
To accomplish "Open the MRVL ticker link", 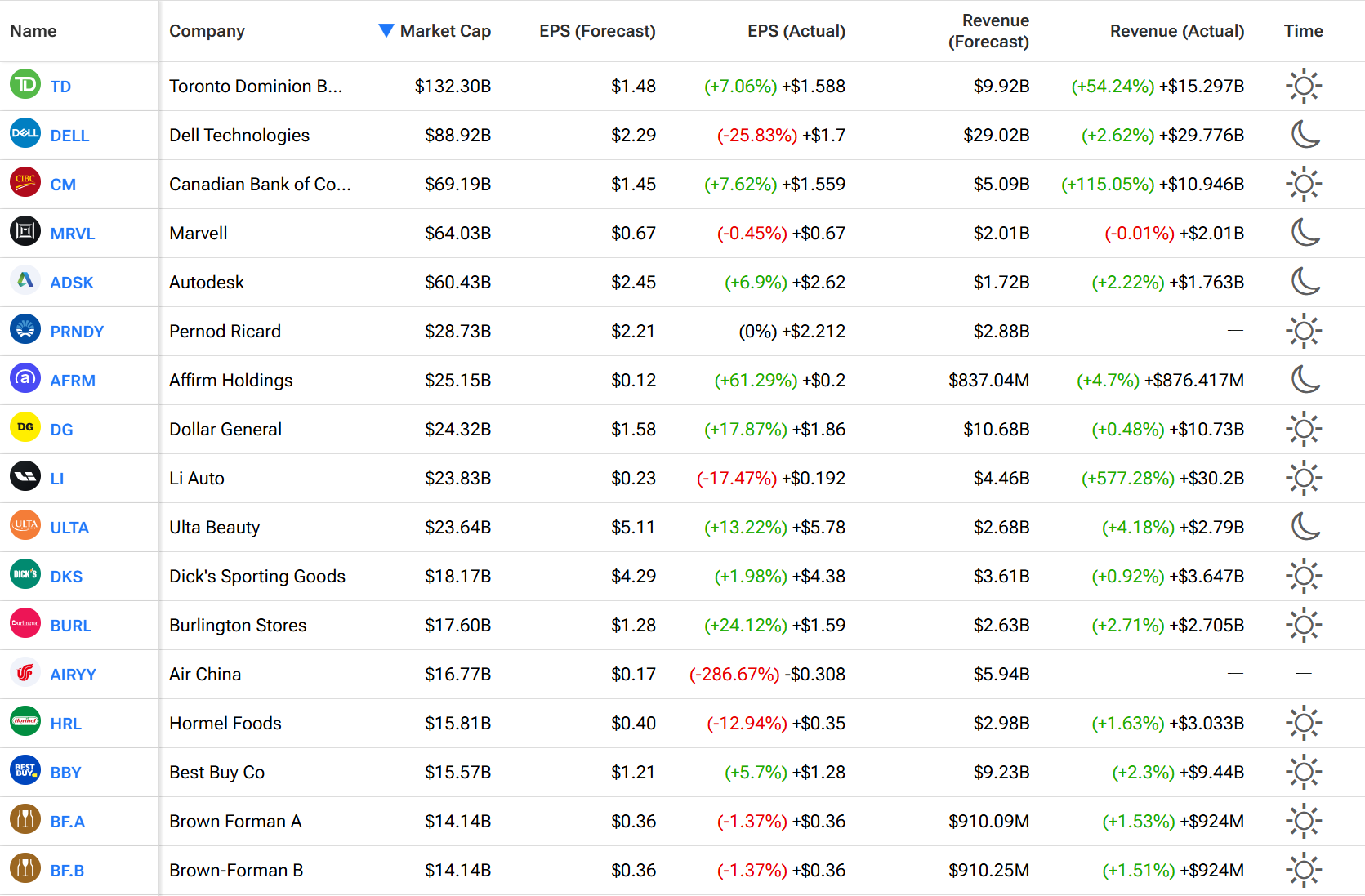I will click(x=73, y=234).
